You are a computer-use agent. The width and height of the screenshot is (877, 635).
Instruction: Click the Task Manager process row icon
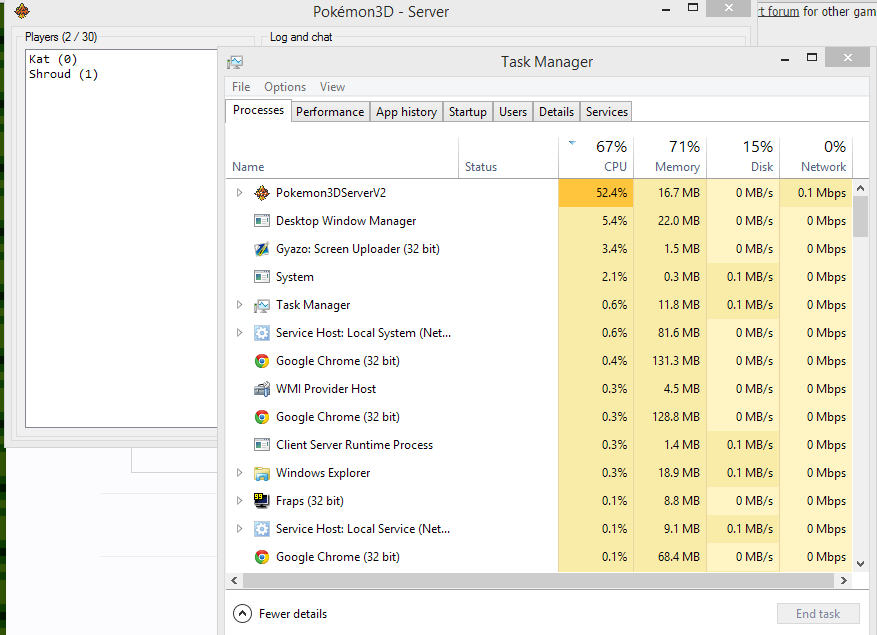coord(262,305)
